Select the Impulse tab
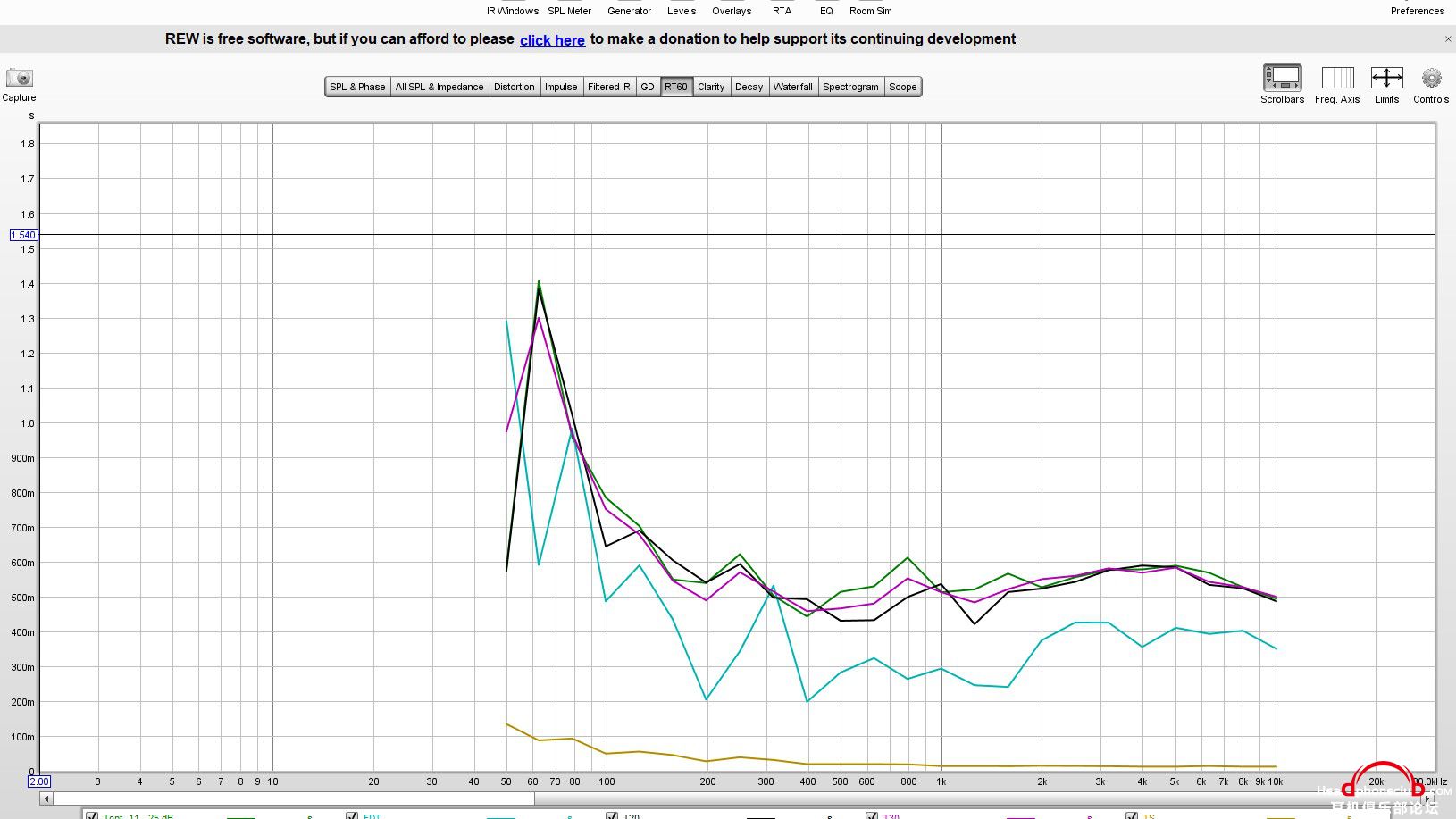This screenshot has width=1456, height=819. [561, 87]
